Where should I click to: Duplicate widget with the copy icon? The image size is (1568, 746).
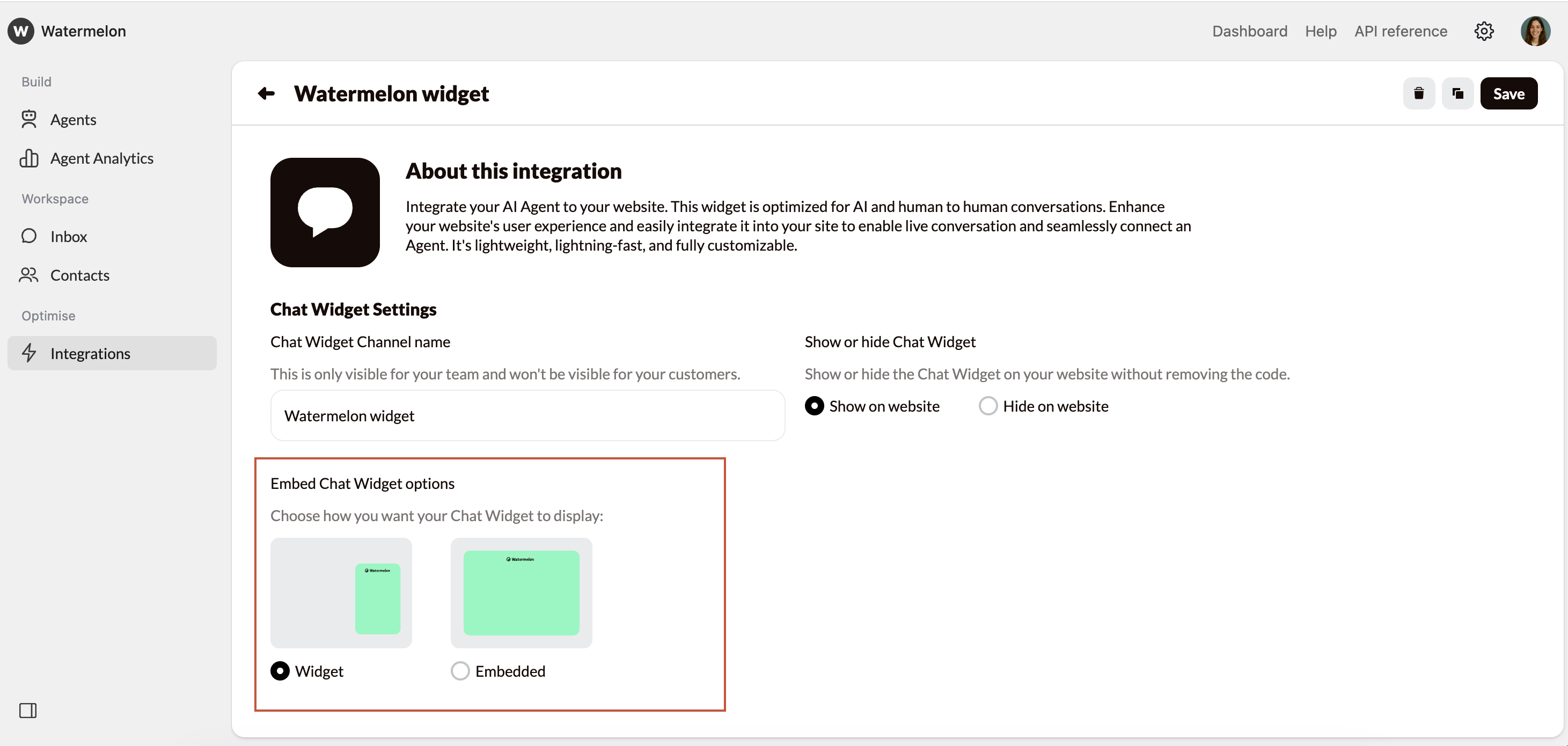pos(1457,93)
